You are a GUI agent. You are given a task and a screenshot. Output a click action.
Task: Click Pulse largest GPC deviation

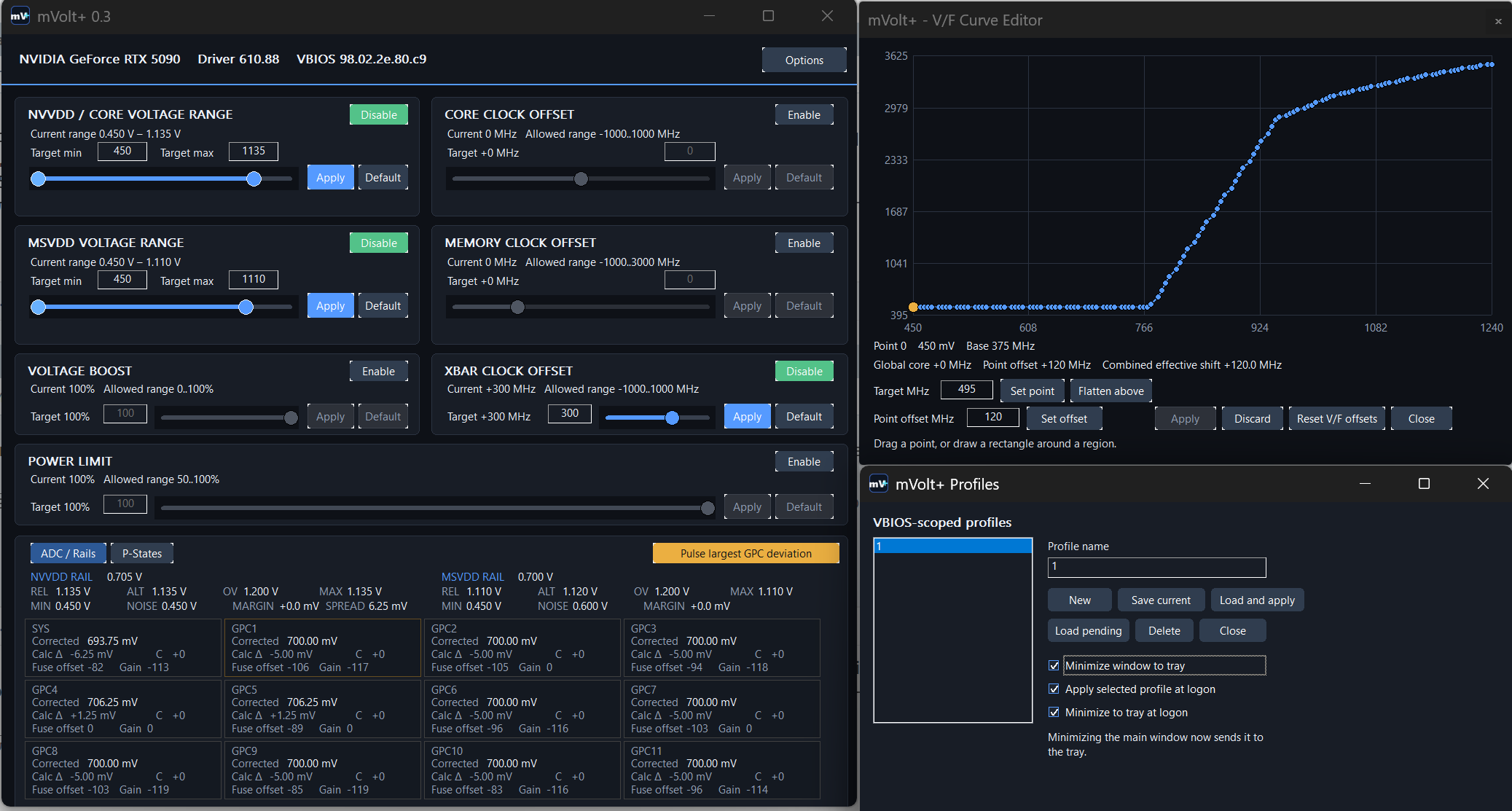[x=746, y=553]
